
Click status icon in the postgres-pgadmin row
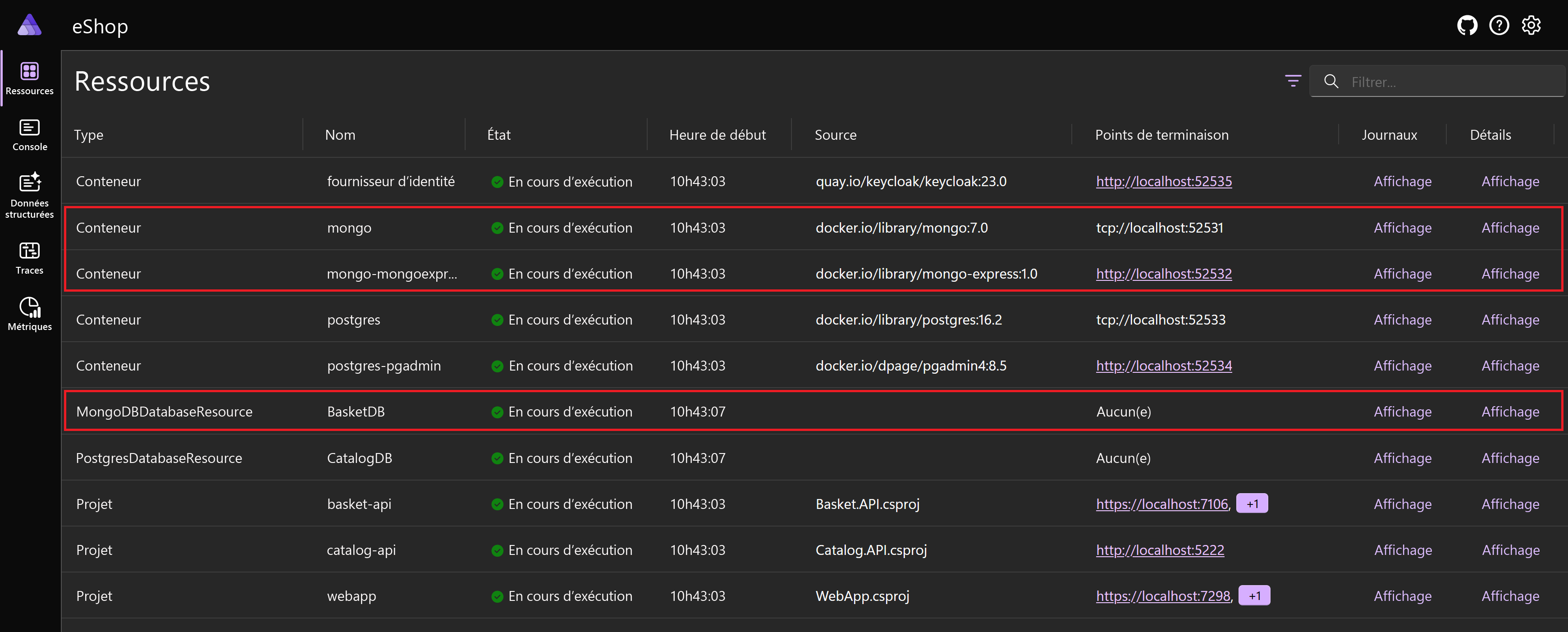[497, 366]
